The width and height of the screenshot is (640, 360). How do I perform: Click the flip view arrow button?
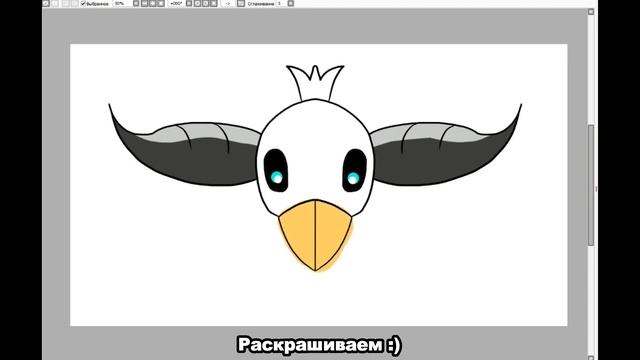click(228, 3)
